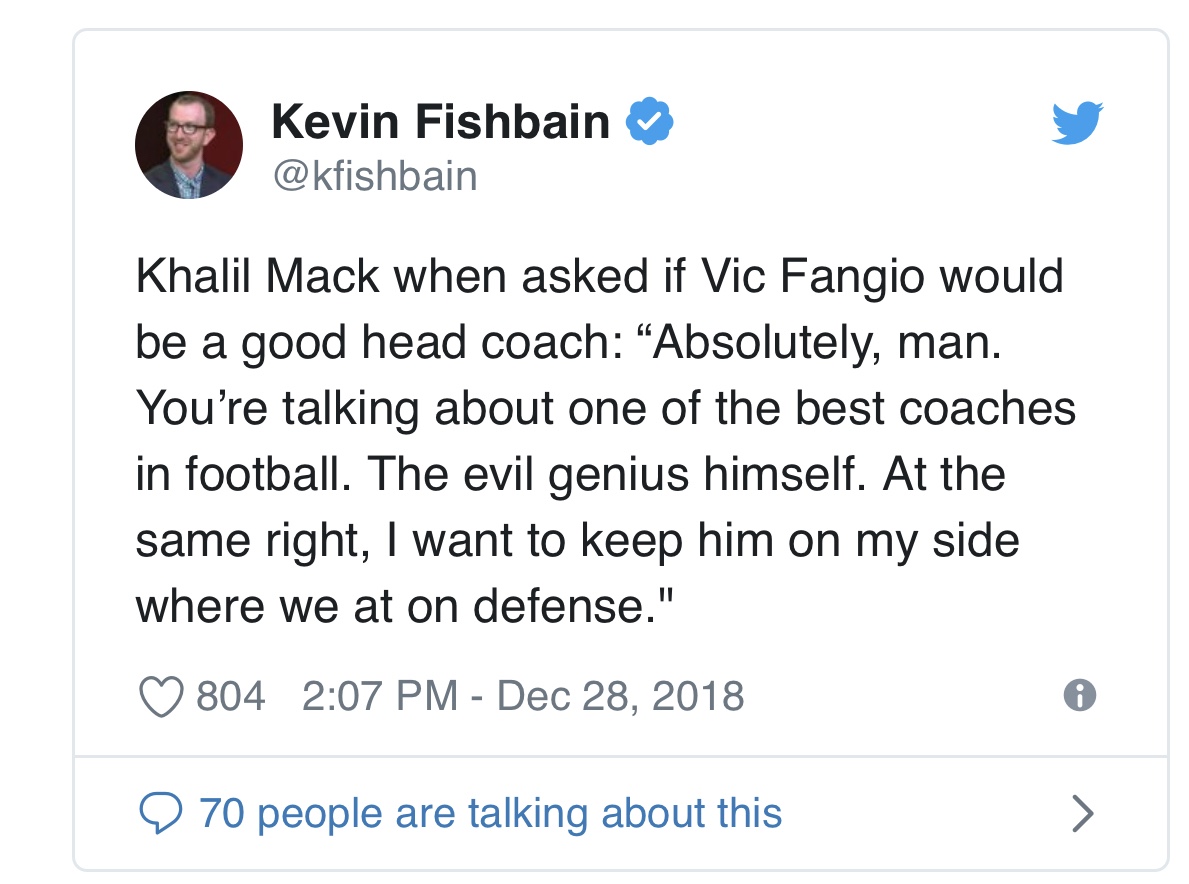Click the blue verified badge
Image resolution: width=1189 pixels, height=884 pixels.
(x=649, y=123)
